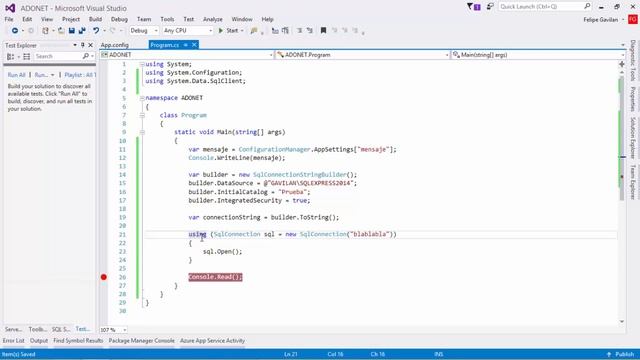Open the Edit menu
The image size is (640, 360).
coord(27,19)
